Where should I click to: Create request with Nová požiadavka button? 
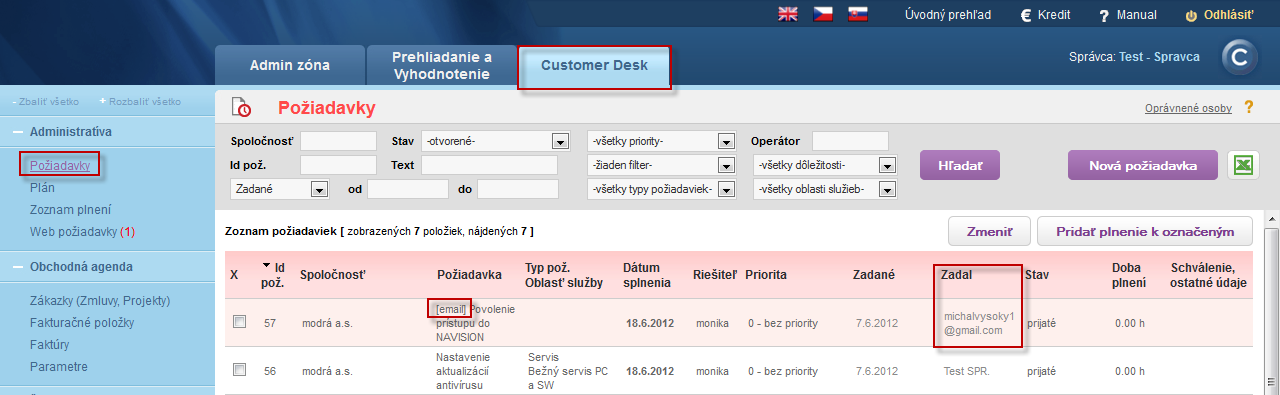coord(1144,166)
